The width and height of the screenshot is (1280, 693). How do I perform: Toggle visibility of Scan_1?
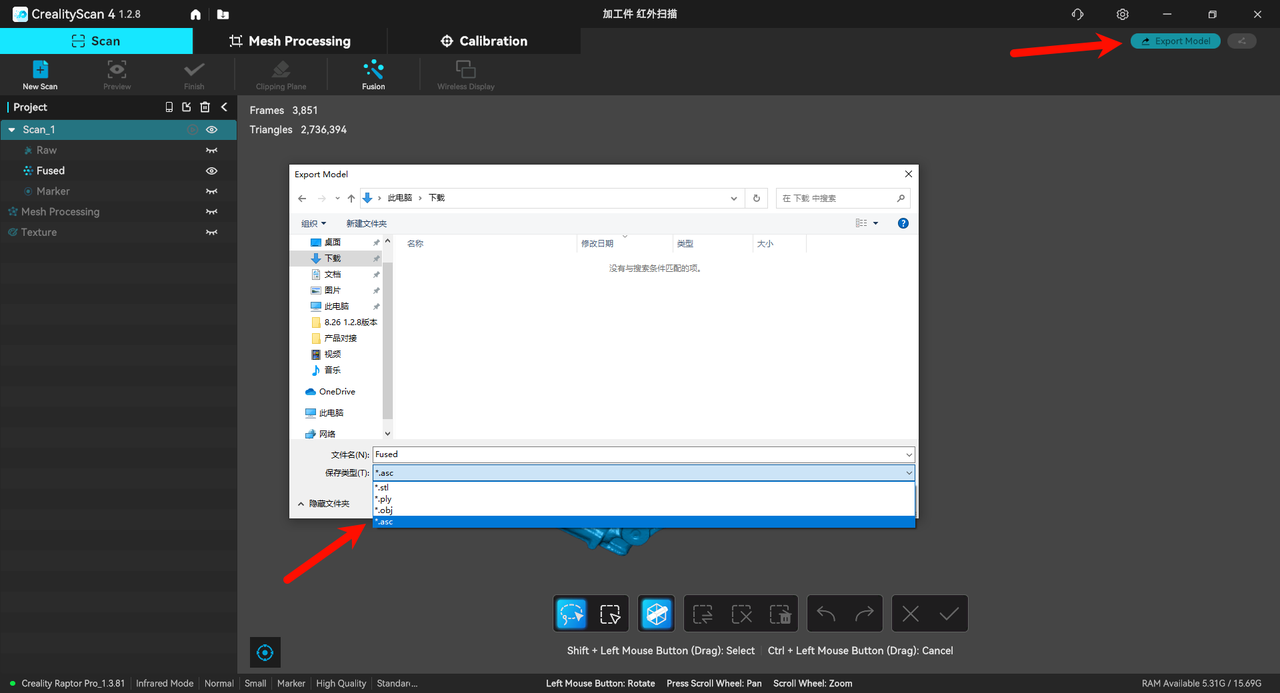(x=212, y=130)
